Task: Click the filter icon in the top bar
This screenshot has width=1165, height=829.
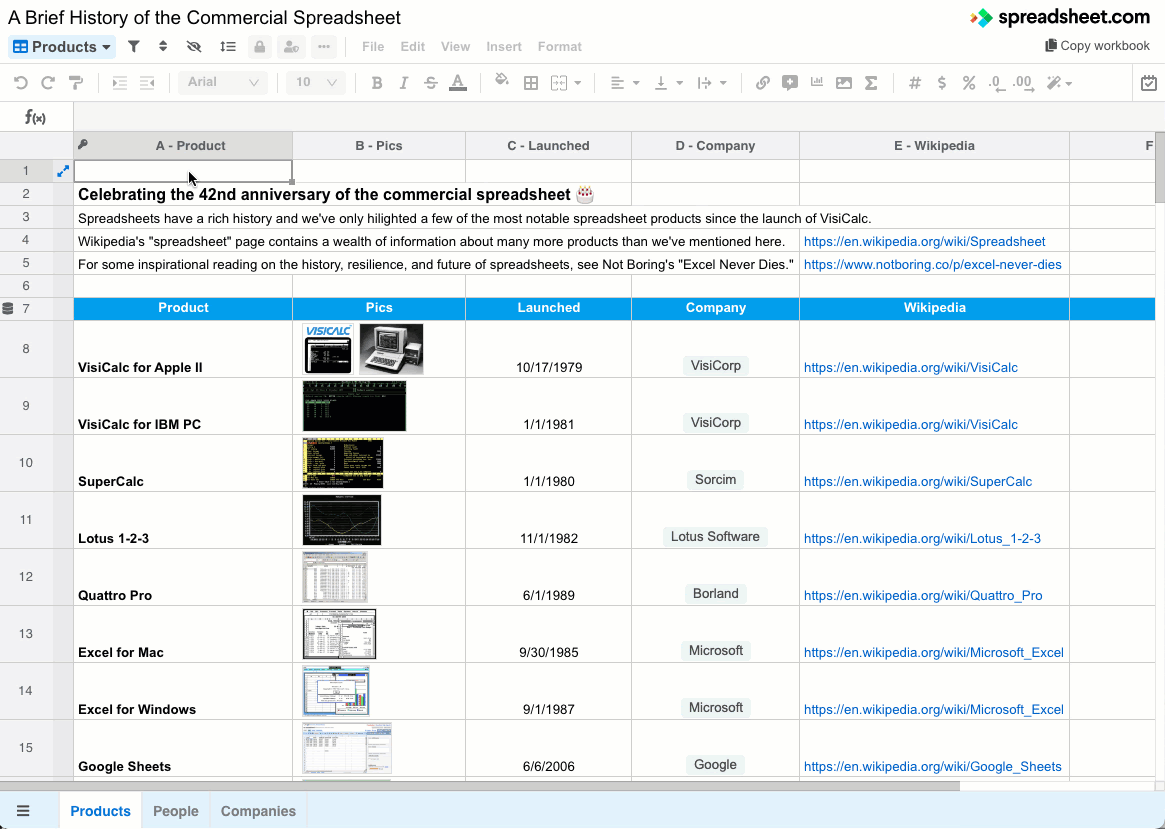Action: tap(133, 46)
